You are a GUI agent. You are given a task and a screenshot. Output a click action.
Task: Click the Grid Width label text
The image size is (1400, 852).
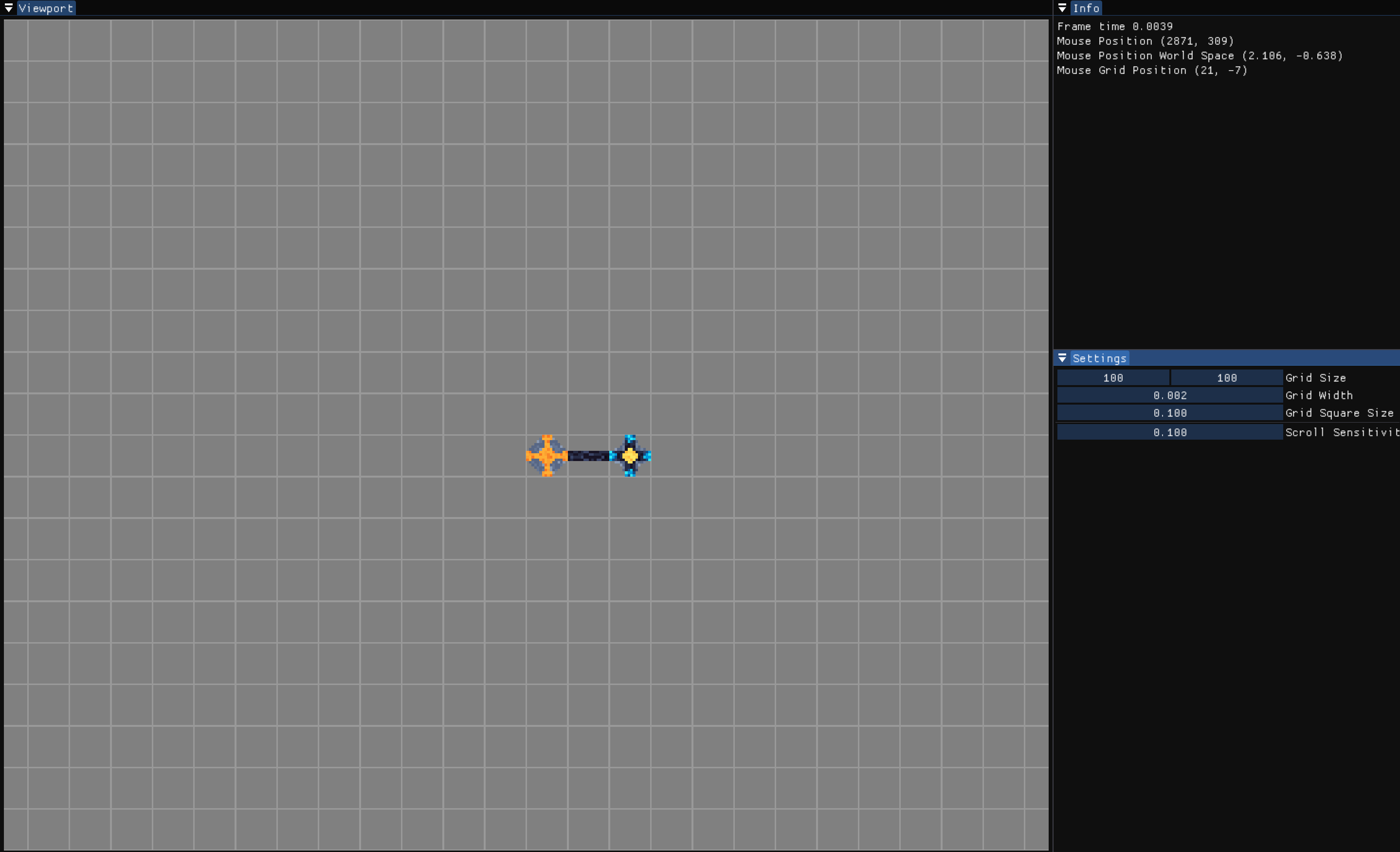click(1319, 396)
